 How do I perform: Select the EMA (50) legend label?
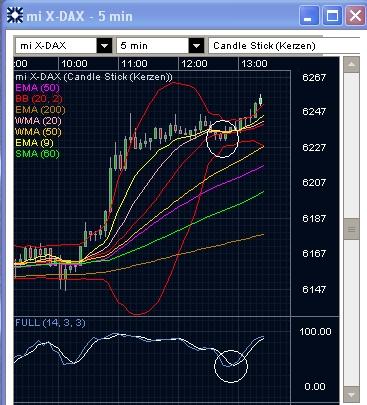click(x=37, y=88)
